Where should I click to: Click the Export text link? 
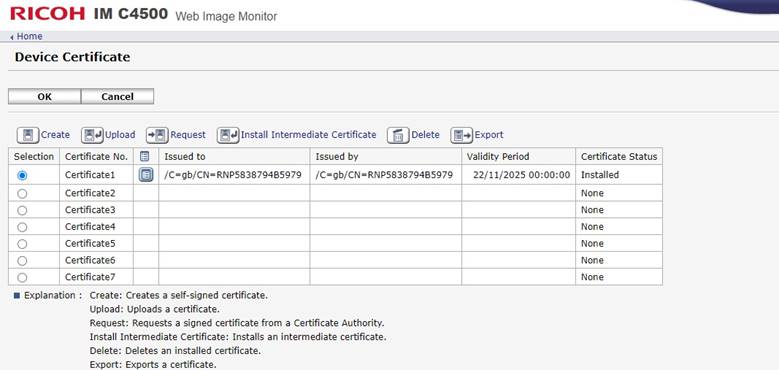489,135
